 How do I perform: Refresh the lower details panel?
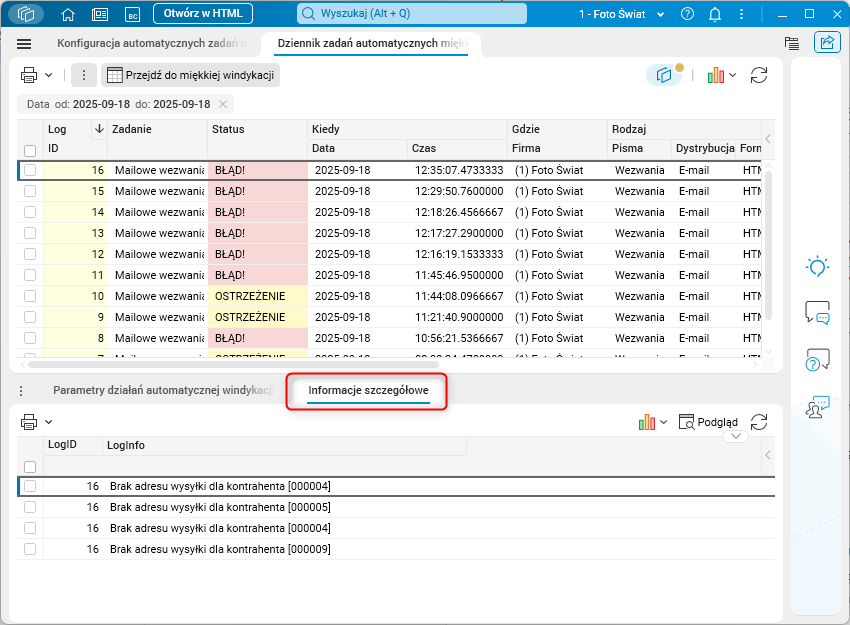tap(759, 422)
